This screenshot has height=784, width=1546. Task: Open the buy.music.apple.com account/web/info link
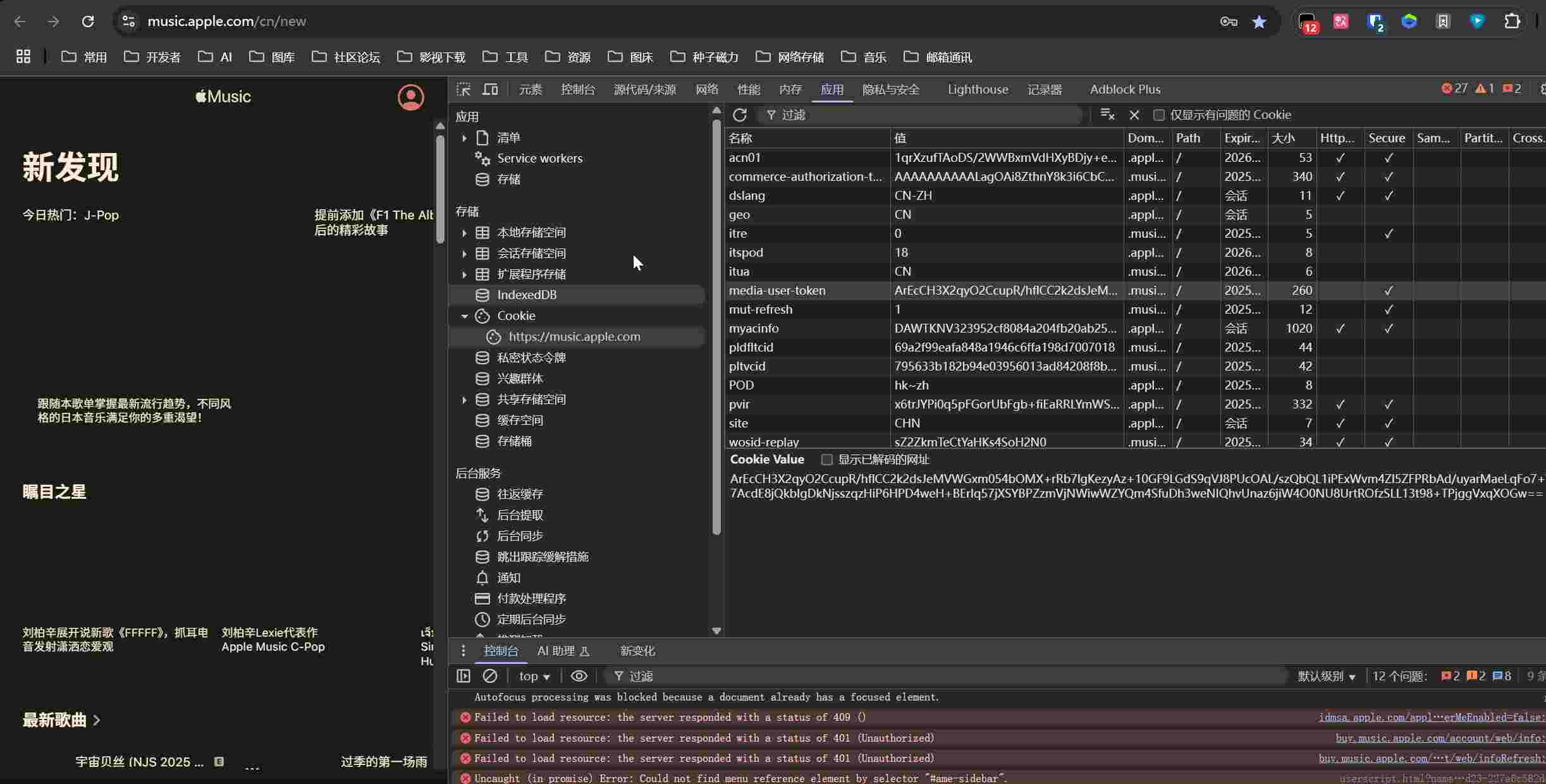[1440, 738]
